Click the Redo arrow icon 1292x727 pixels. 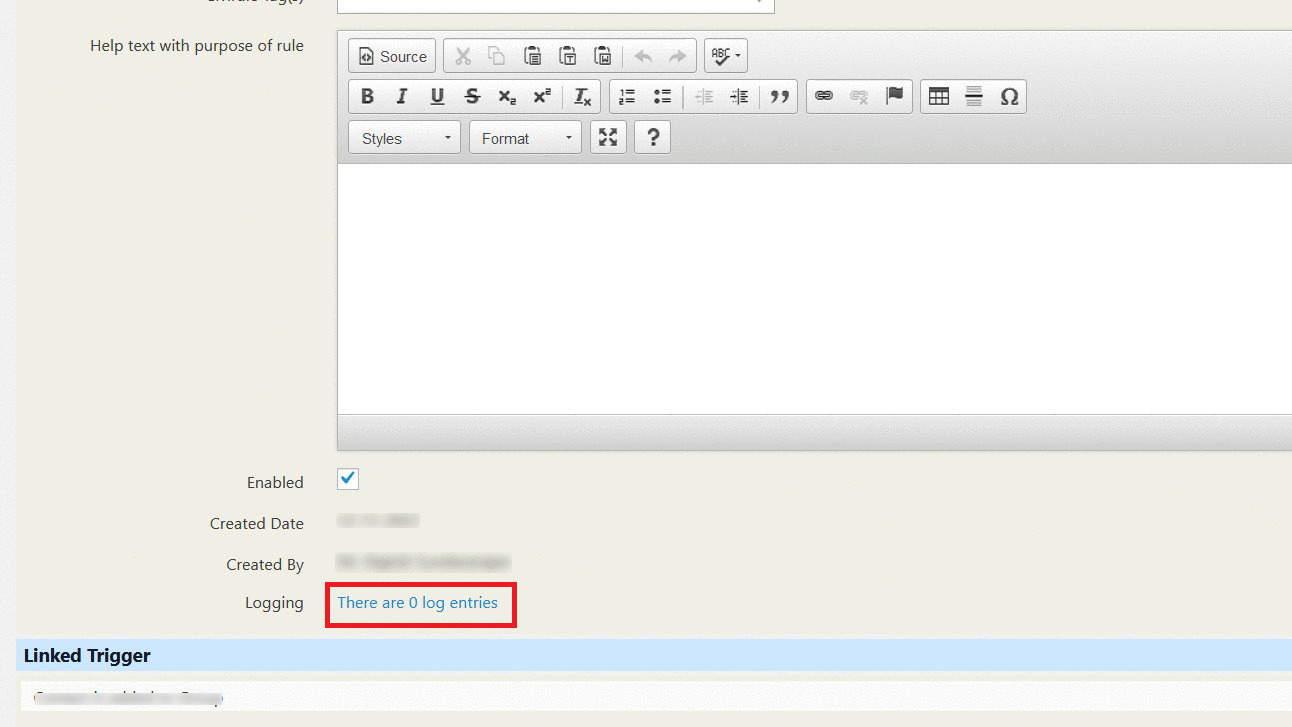pyautogui.click(x=678, y=57)
